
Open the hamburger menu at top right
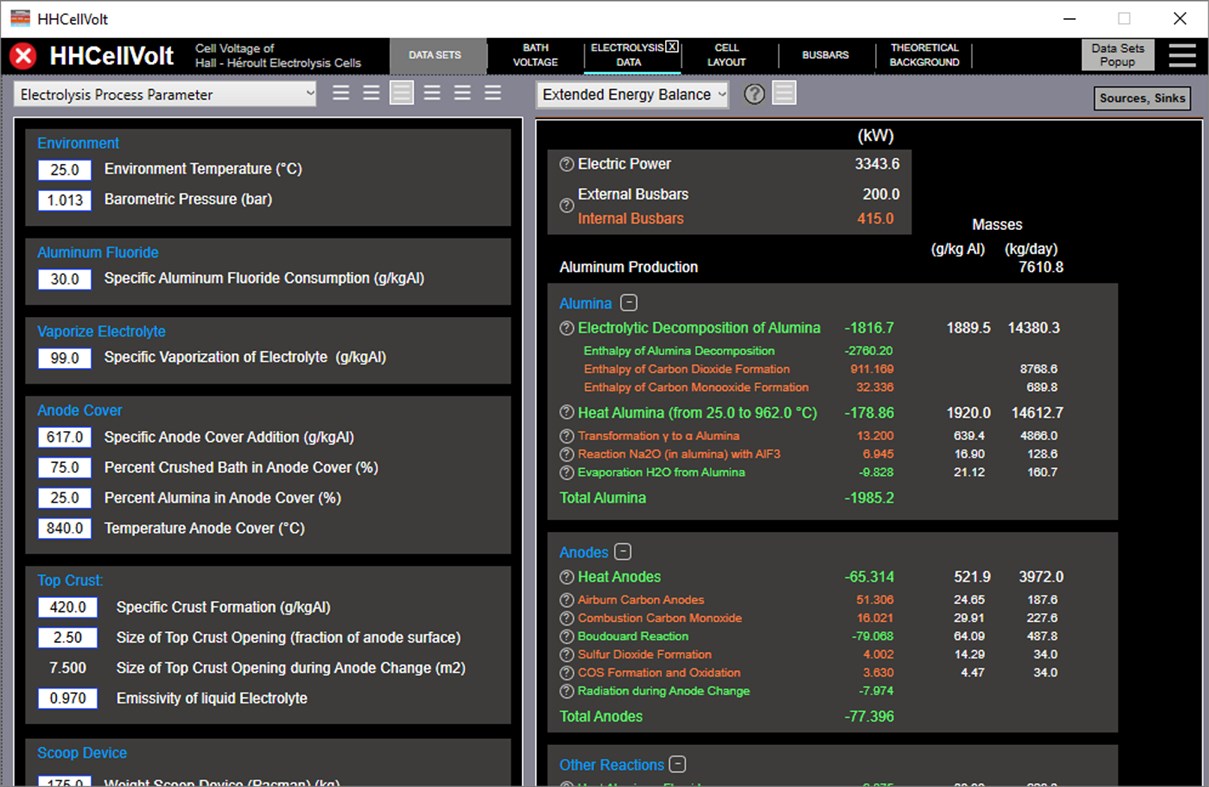(x=1182, y=56)
